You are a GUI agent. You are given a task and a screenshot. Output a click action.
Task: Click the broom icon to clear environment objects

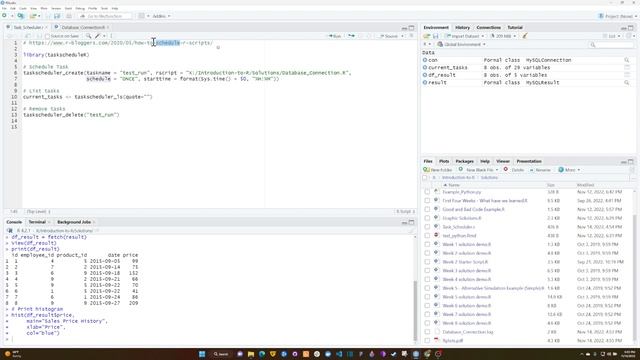525,36
